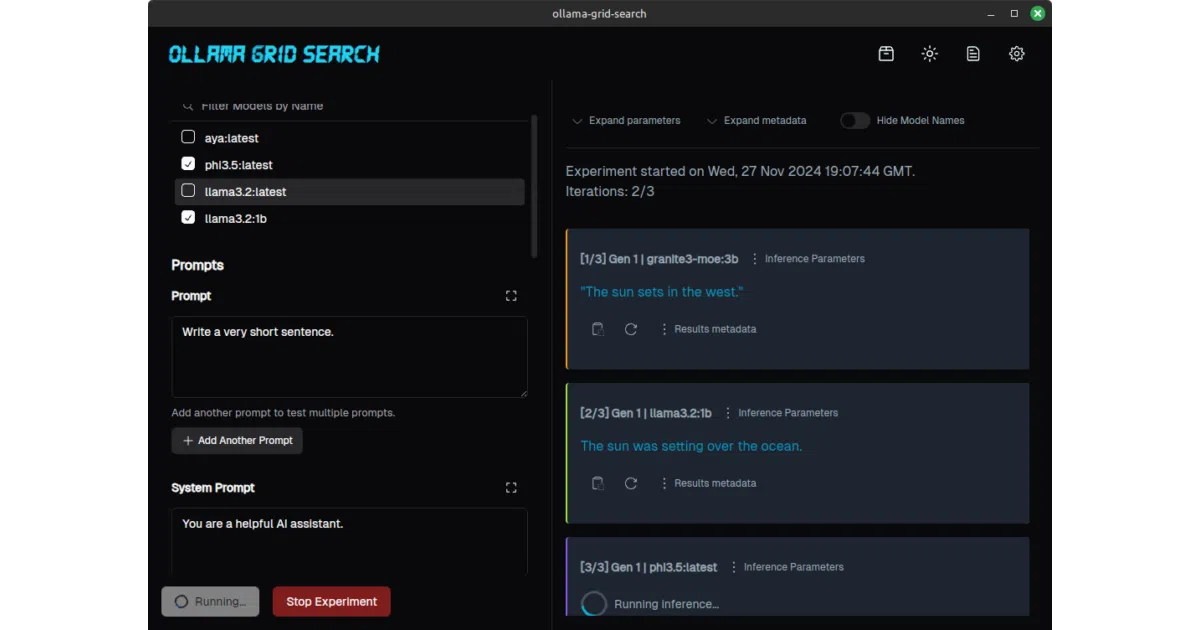This screenshot has height=630, width=1200.
Task: Click the Running... status button
Action: [x=210, y=602]
